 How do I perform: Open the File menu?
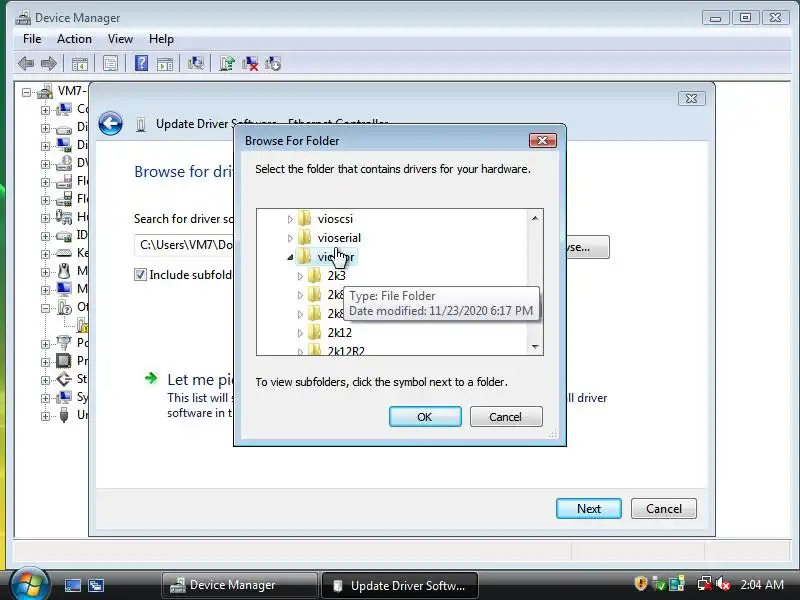[32, 39]
